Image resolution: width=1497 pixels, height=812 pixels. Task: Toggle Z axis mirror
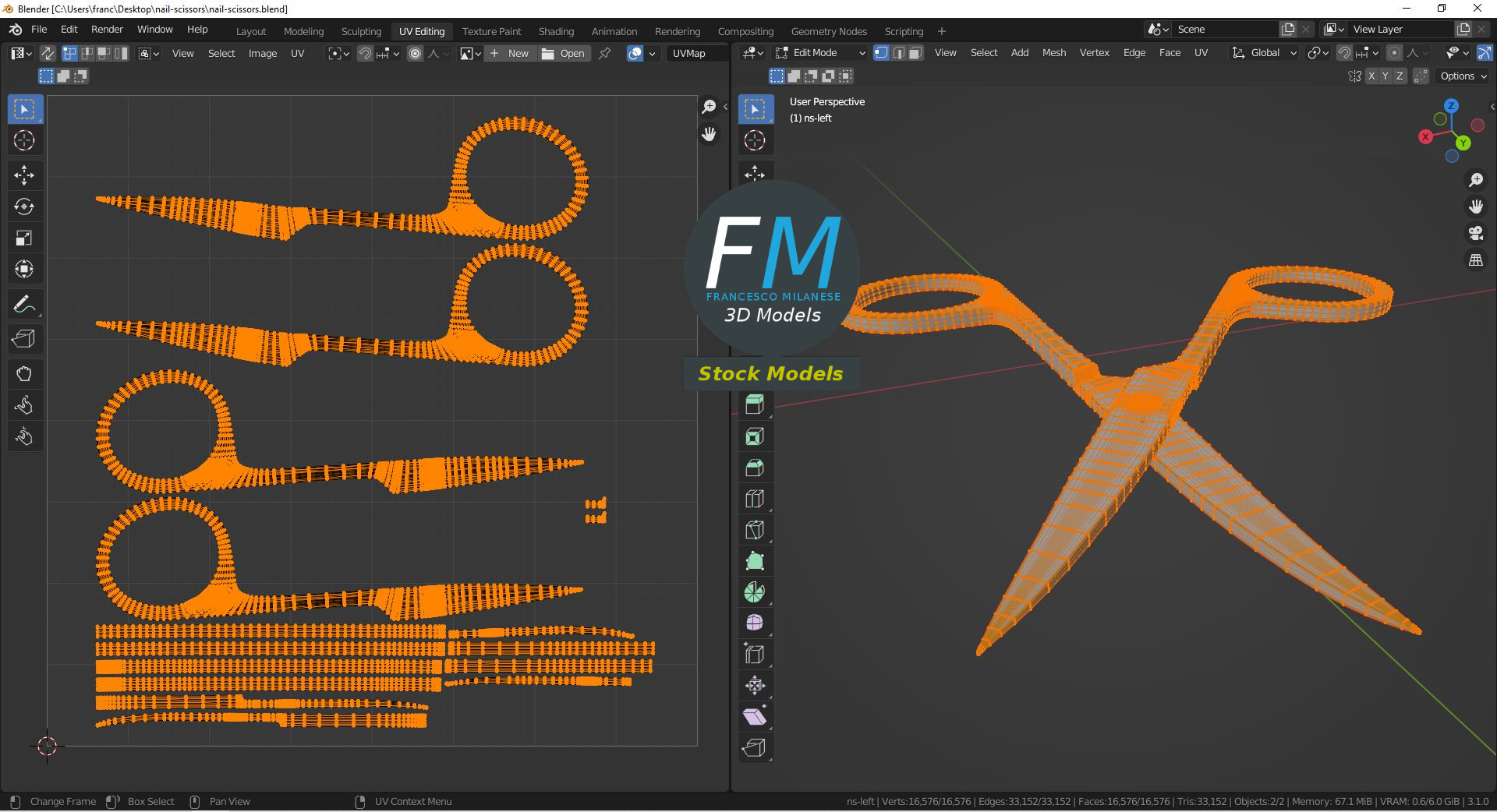tap(1400, 76)
